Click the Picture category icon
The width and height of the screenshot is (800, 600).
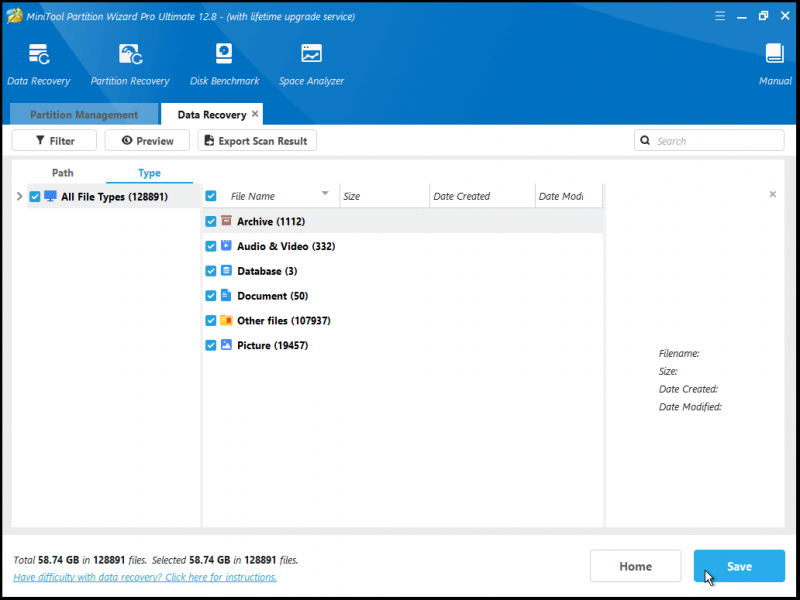[226, 345]
